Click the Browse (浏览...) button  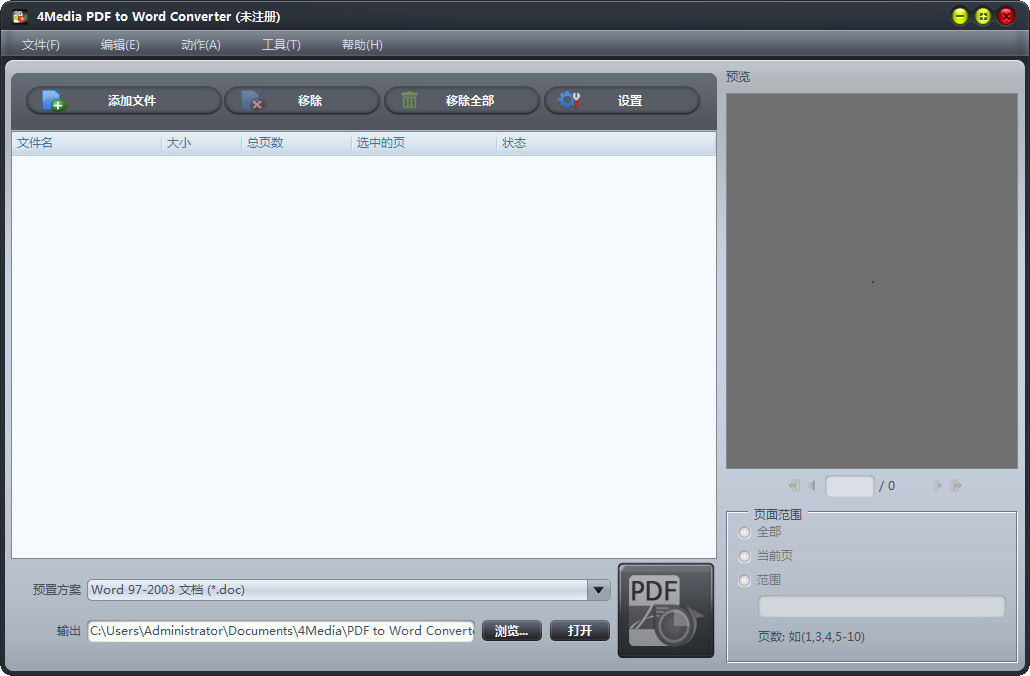coord(512,631)
